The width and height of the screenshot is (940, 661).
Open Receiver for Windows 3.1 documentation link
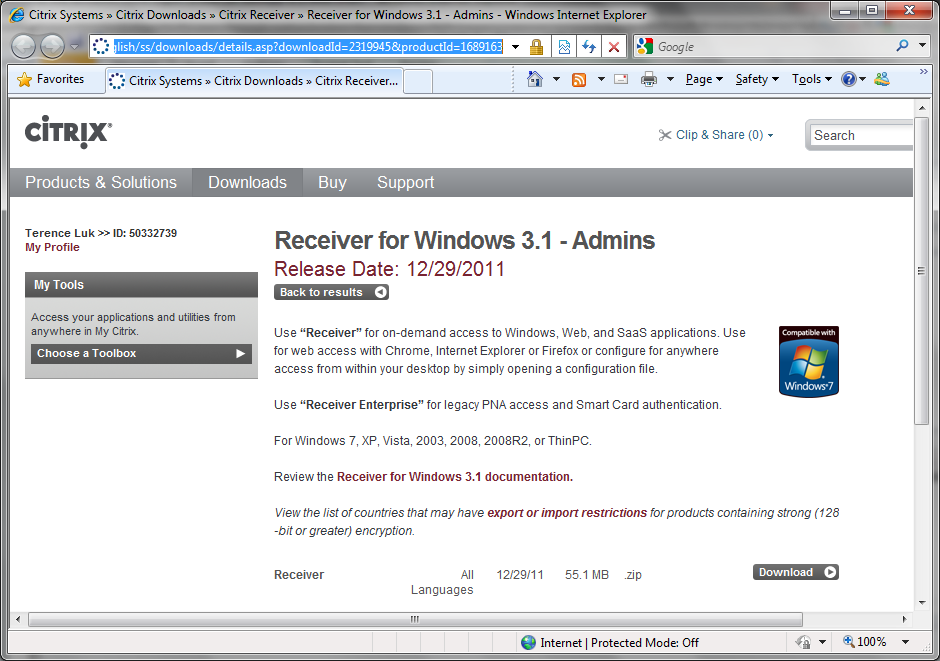tap(454, 477)
